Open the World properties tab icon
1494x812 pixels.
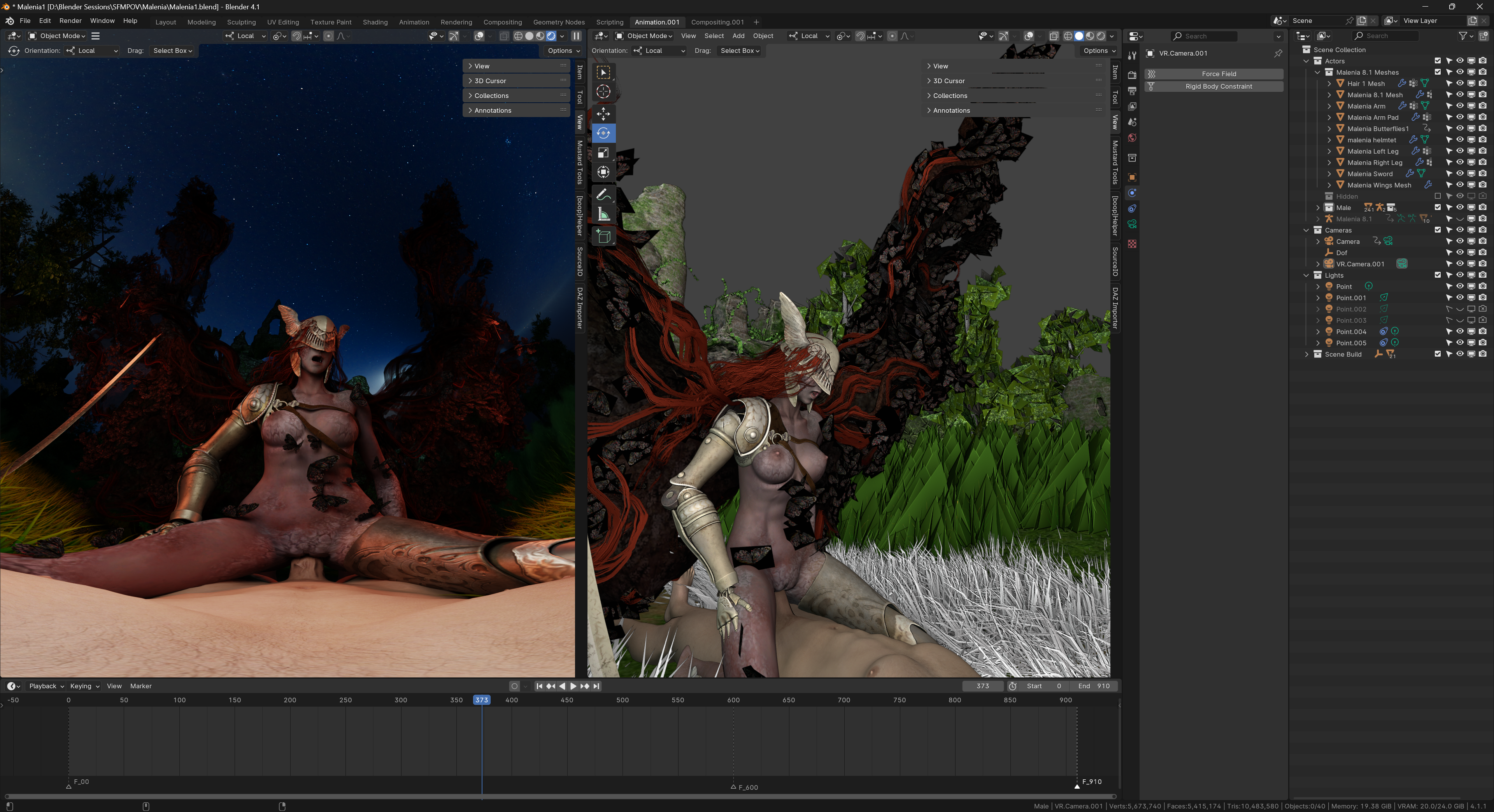pyautogui.click(x=1132, y=138)
